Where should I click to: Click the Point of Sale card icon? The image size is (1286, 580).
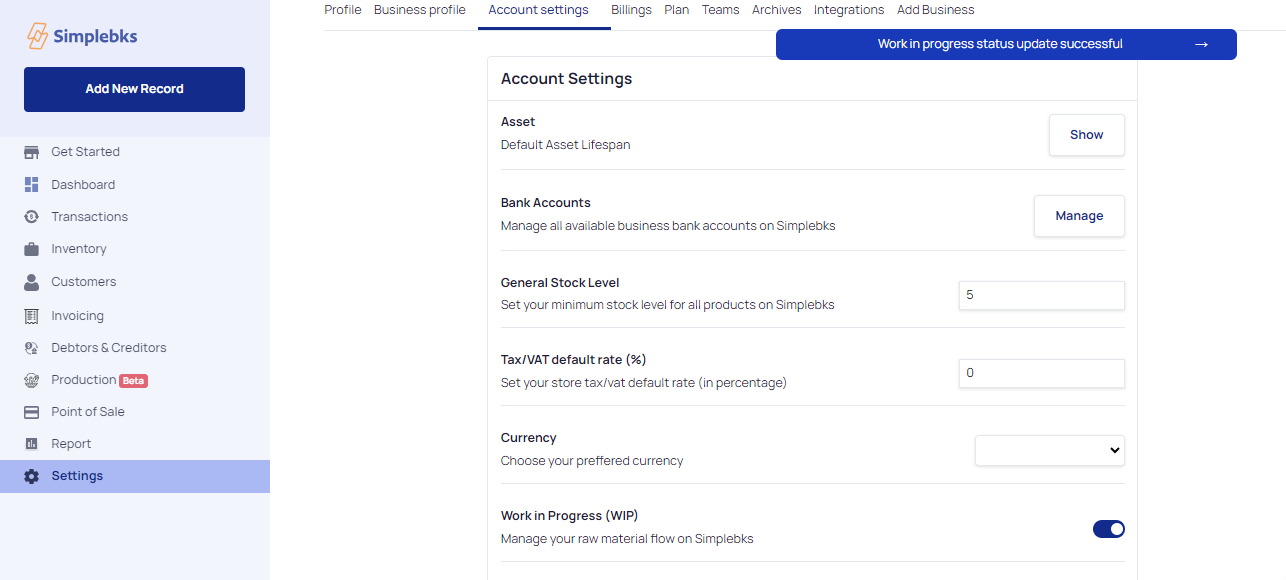coord(32,412)
